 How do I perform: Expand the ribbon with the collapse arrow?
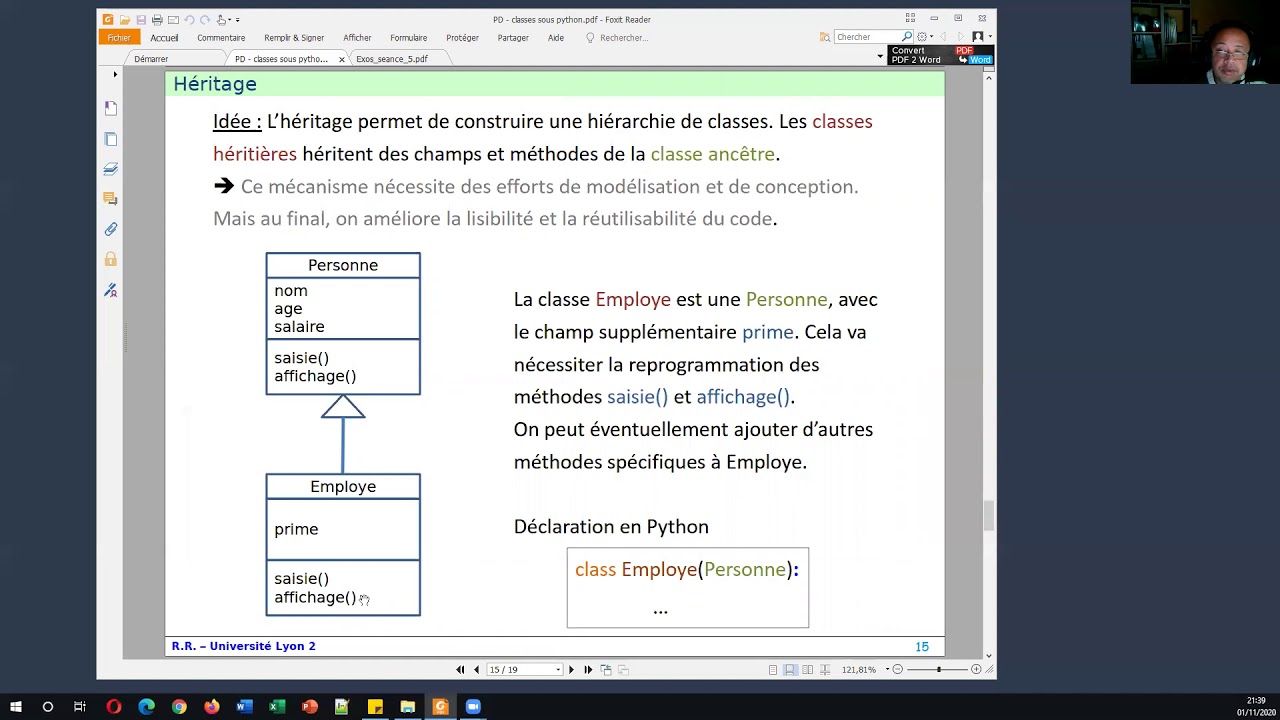(880, 57)
